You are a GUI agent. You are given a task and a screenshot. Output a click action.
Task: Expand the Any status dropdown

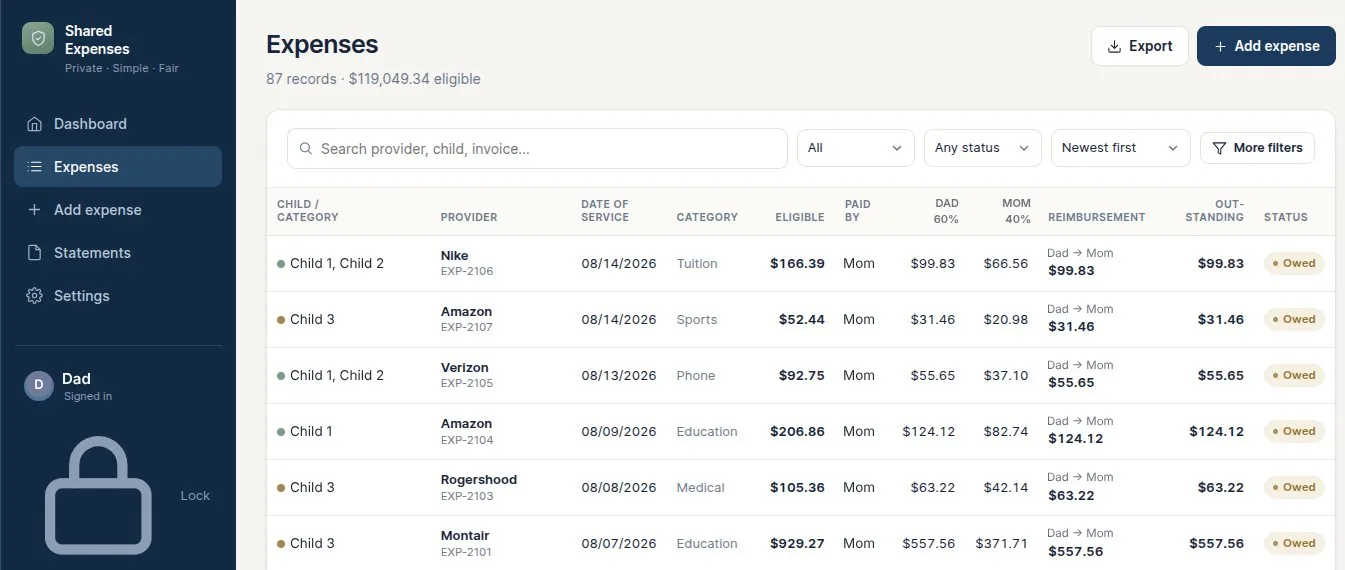[x=983, y=148]
